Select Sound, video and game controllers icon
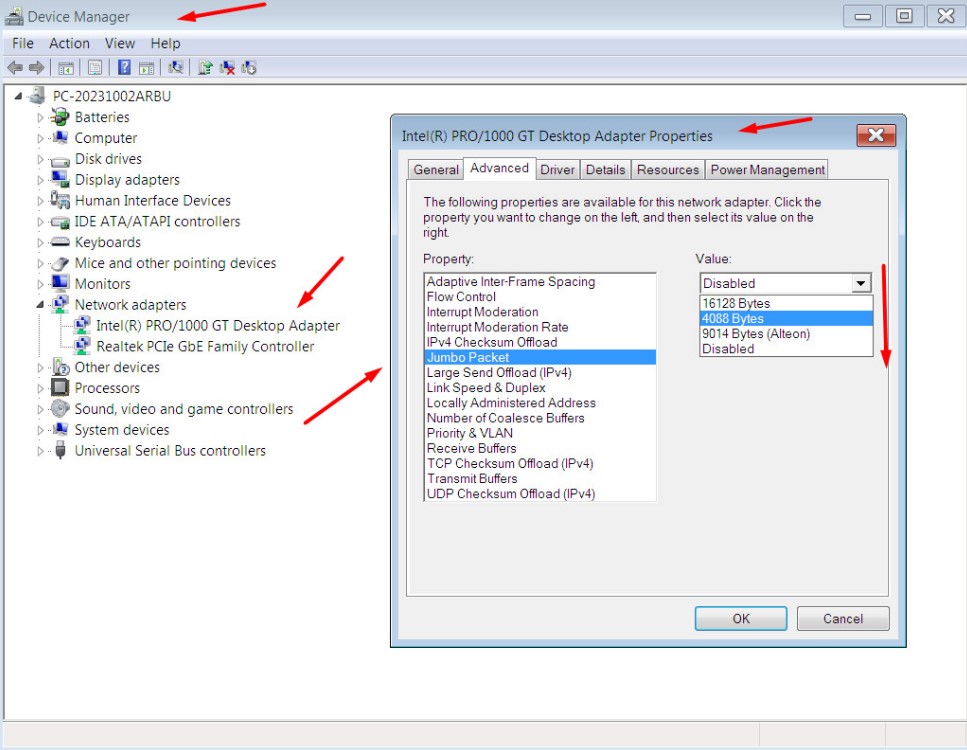 (x=60, y=408)
